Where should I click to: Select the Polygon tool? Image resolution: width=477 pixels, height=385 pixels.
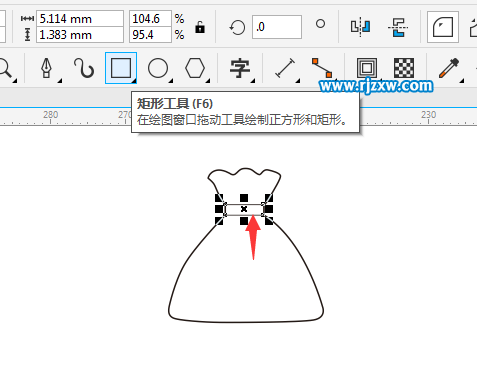(x=195, y=68)
